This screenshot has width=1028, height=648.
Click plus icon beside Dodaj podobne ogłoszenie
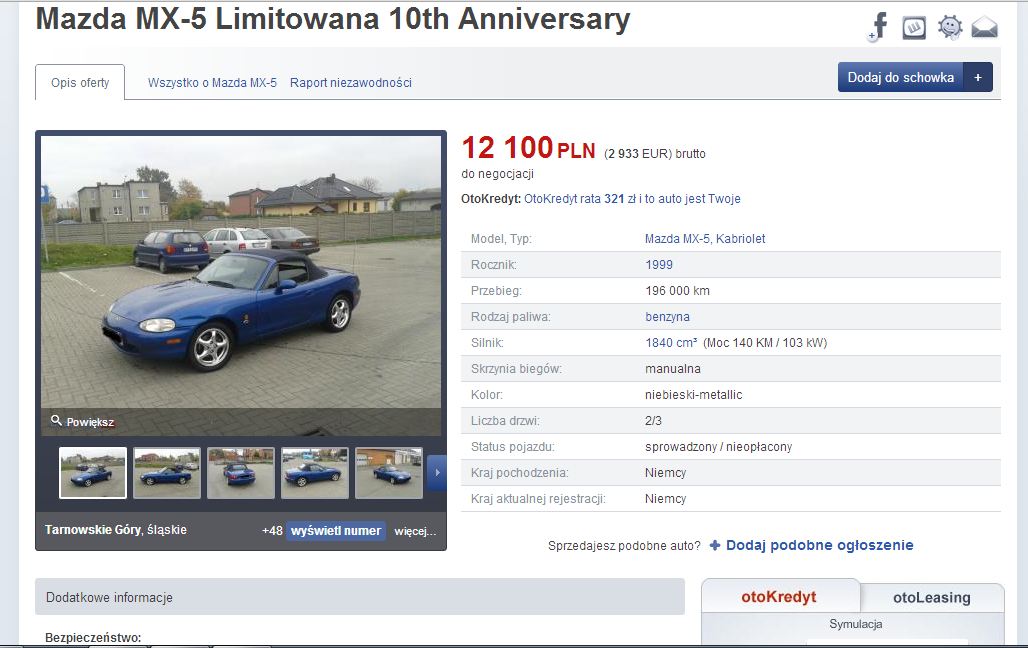tap(715, 545)
